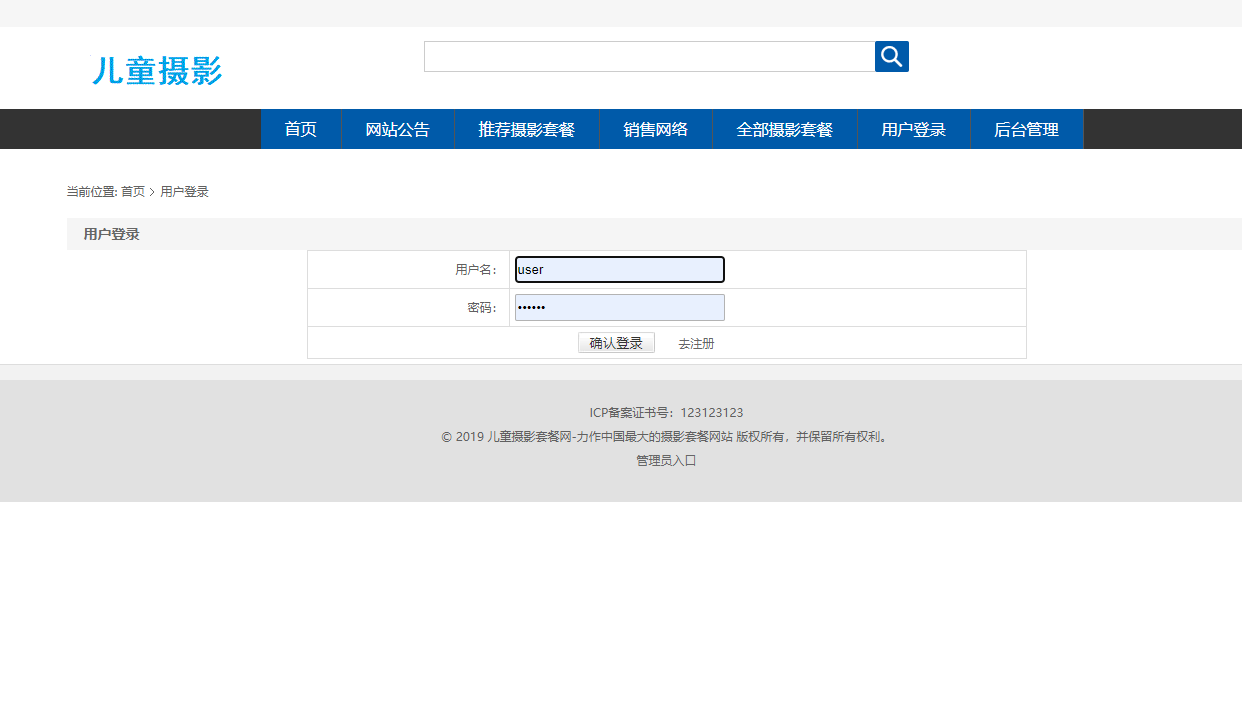Open the 网站公告 announcements page
This screenshot has width=1242, height=727.
[x=398, y=129]
